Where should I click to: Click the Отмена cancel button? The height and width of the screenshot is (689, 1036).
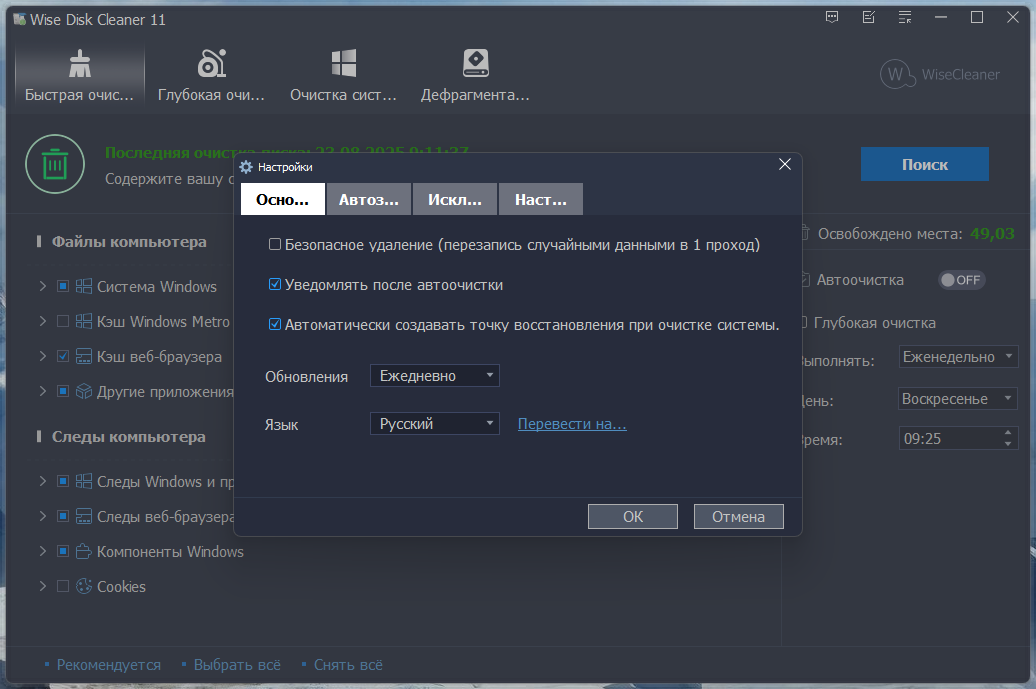pos(739,517)
